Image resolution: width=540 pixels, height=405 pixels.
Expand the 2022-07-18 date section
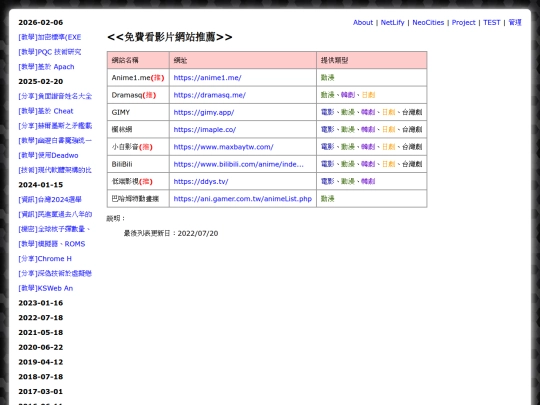pos(41,318)
